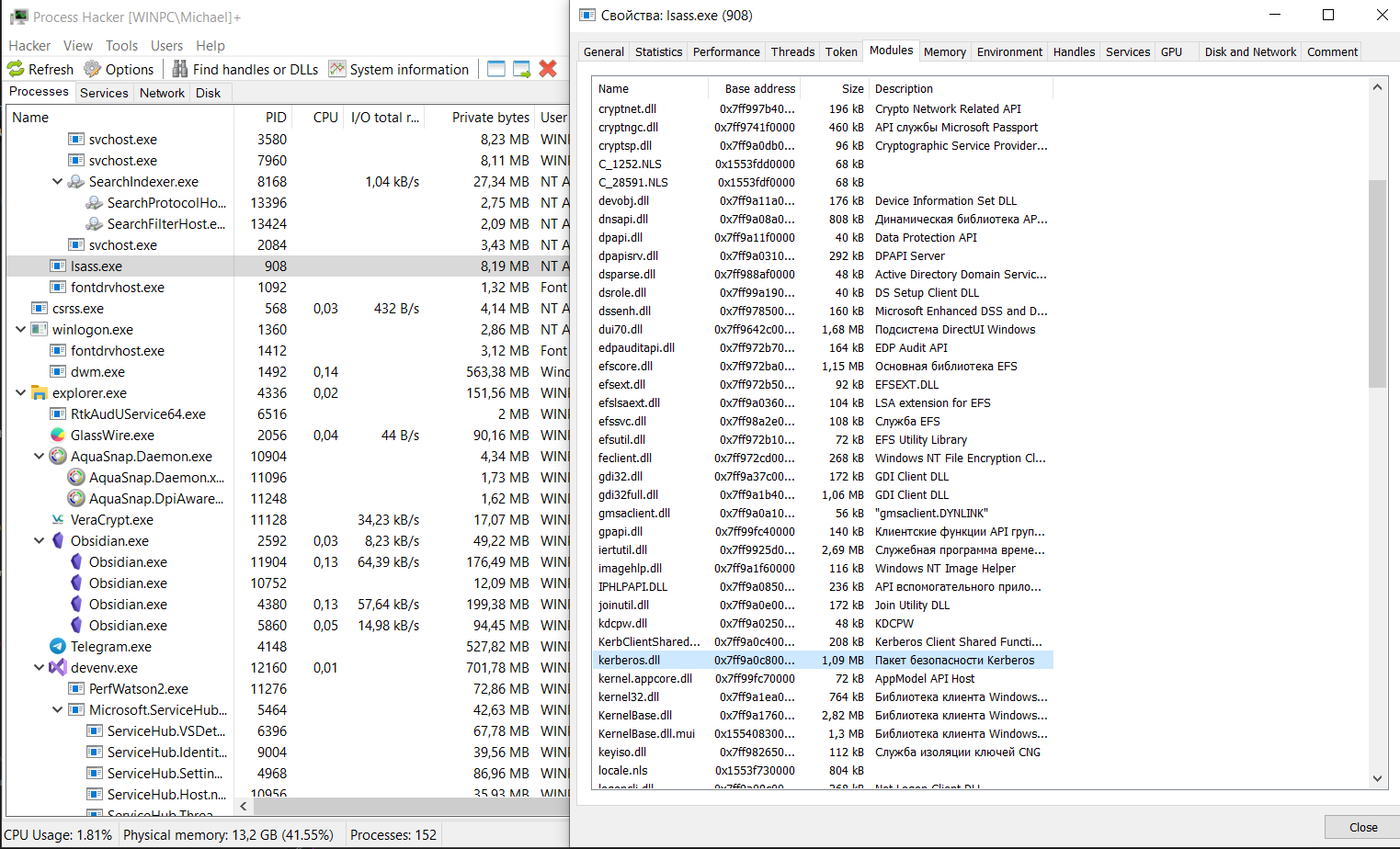The height and width of the screenshot is (849, 1400).
Task: Click the red X terminate icon
Action: (548, 69)
